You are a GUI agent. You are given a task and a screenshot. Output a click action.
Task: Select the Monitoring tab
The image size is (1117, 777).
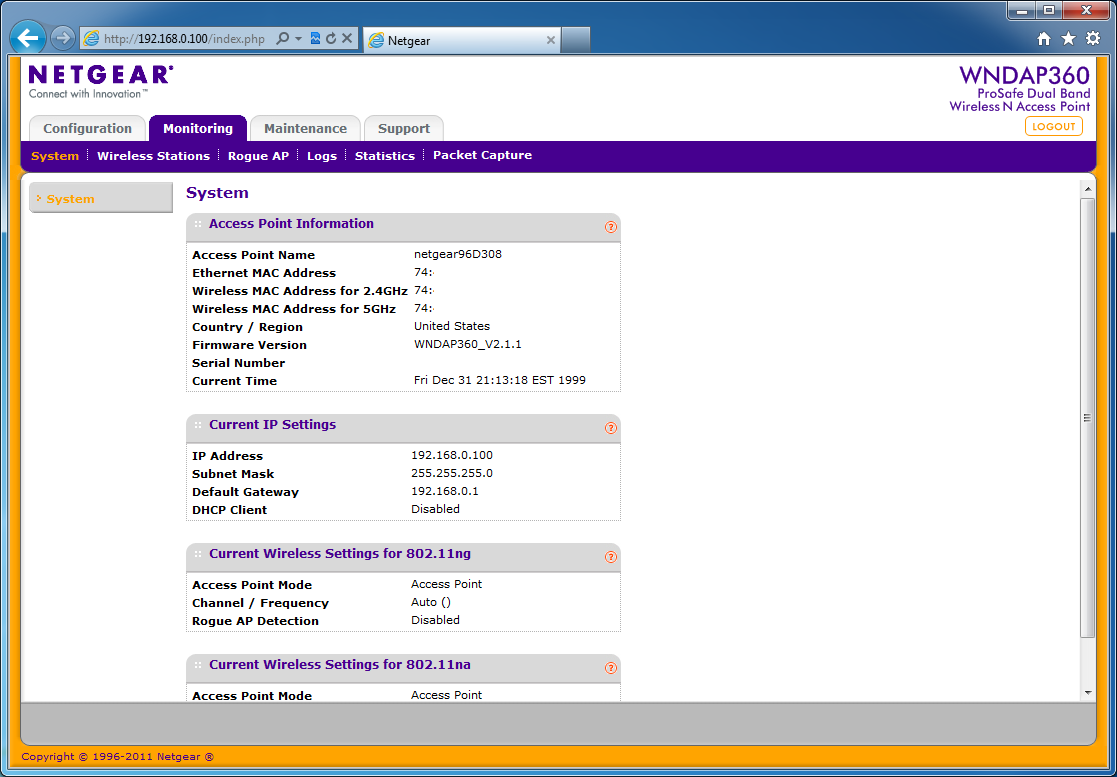point(198,129)
